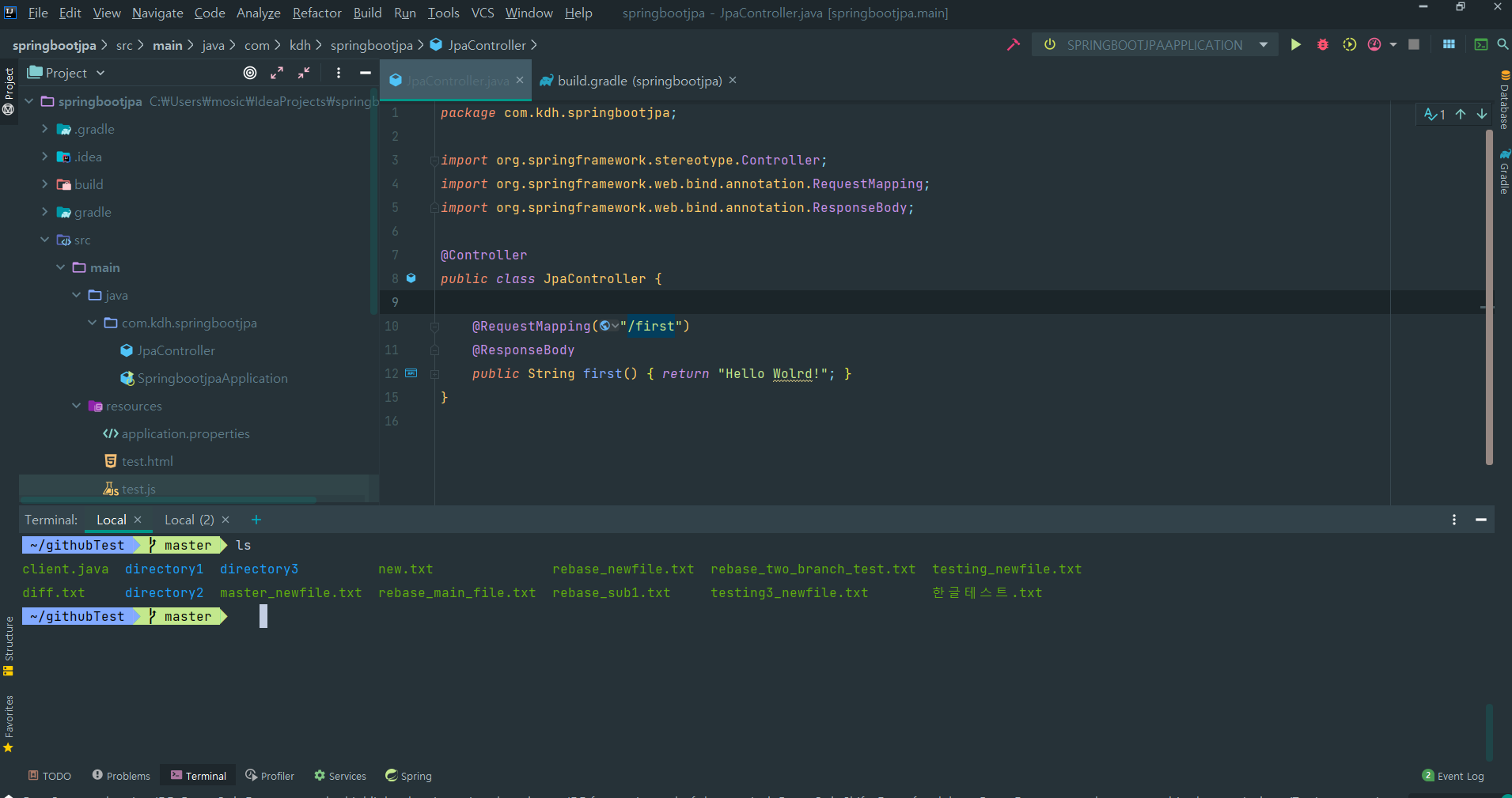
Task: Click the editor vertical scrollbar
Action: pyautogui.click(x=1489, y=297)
